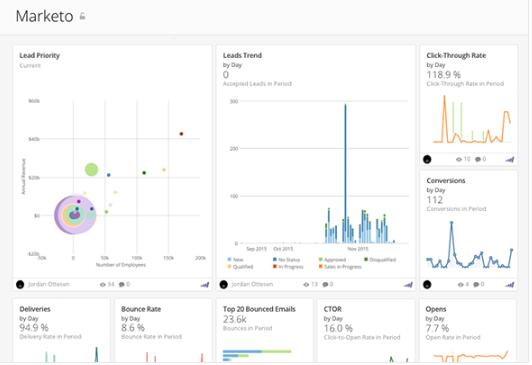Click the 112 Conversions value
This screenshot has width=532, height=365.
click(435, 200)
